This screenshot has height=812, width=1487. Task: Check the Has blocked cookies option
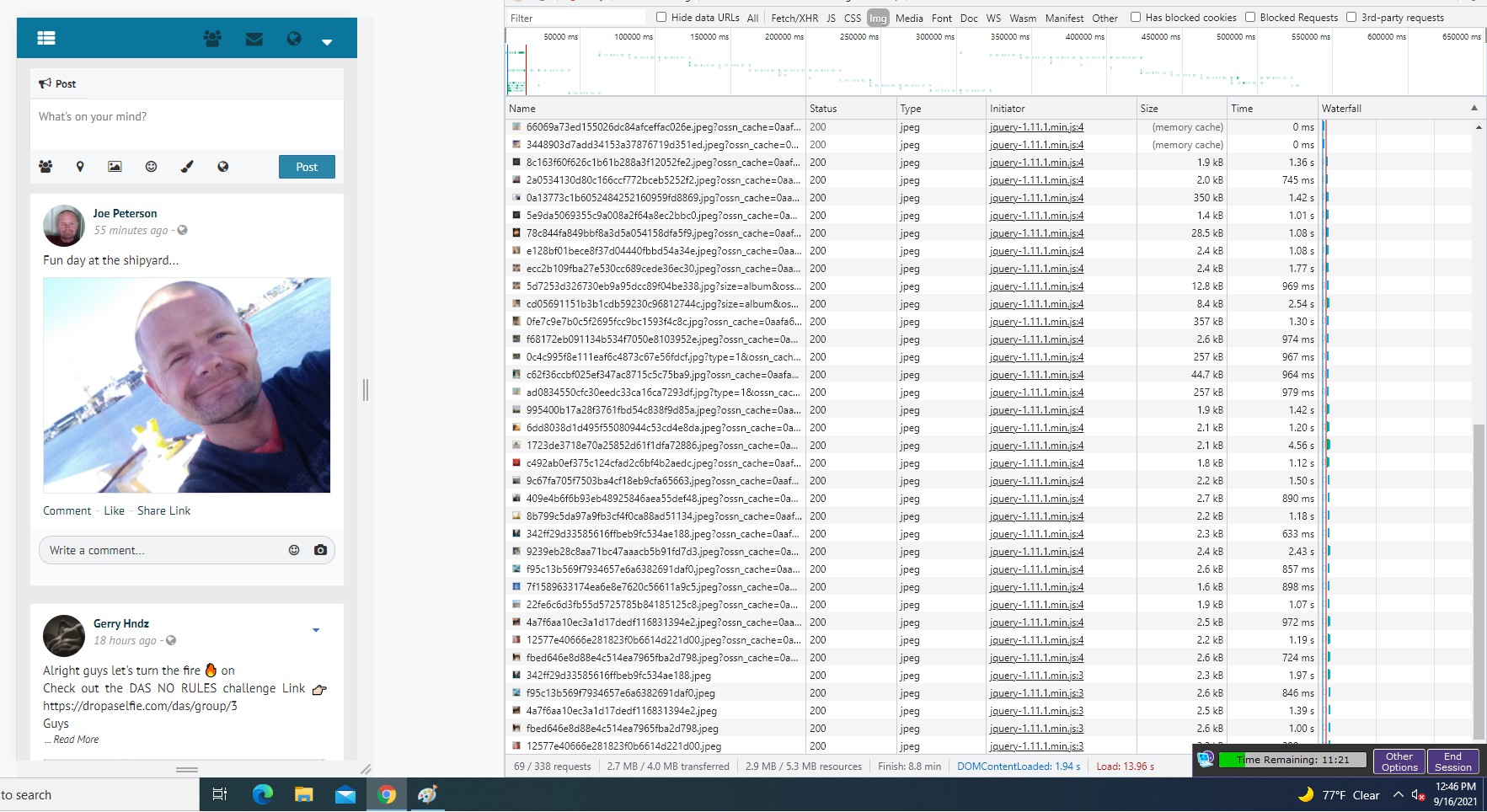pos(1136,17)
